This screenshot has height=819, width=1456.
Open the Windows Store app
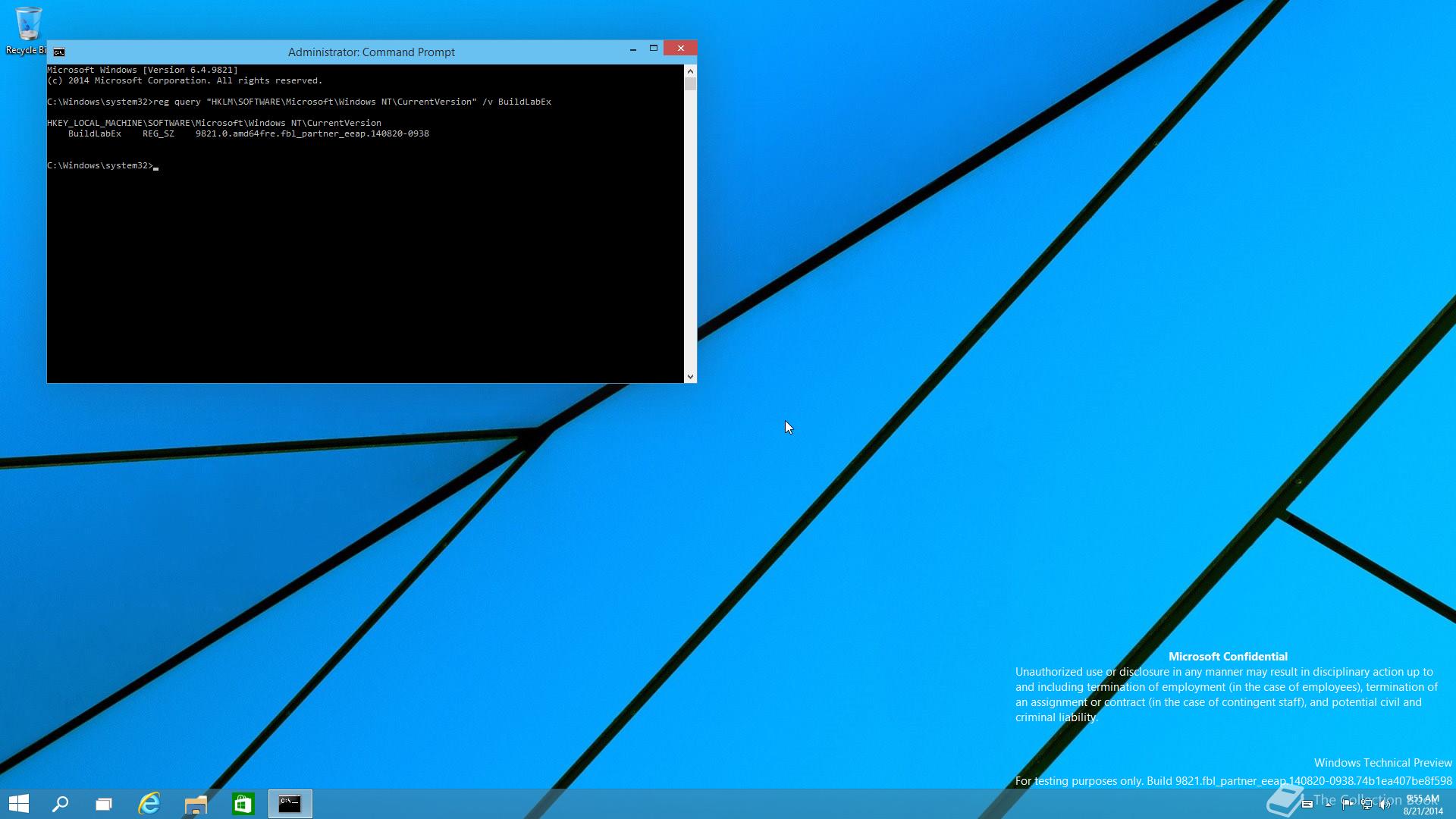243,804
